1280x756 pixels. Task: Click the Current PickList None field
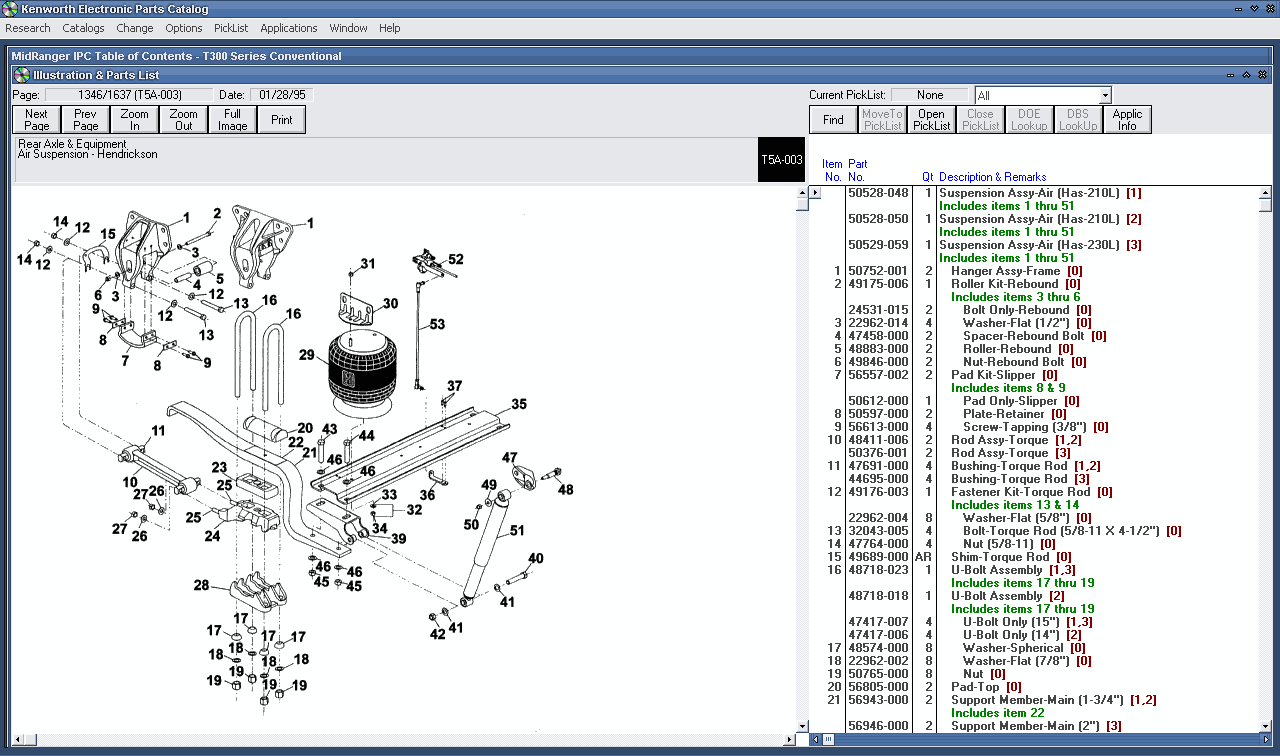(x=930, y=95)
